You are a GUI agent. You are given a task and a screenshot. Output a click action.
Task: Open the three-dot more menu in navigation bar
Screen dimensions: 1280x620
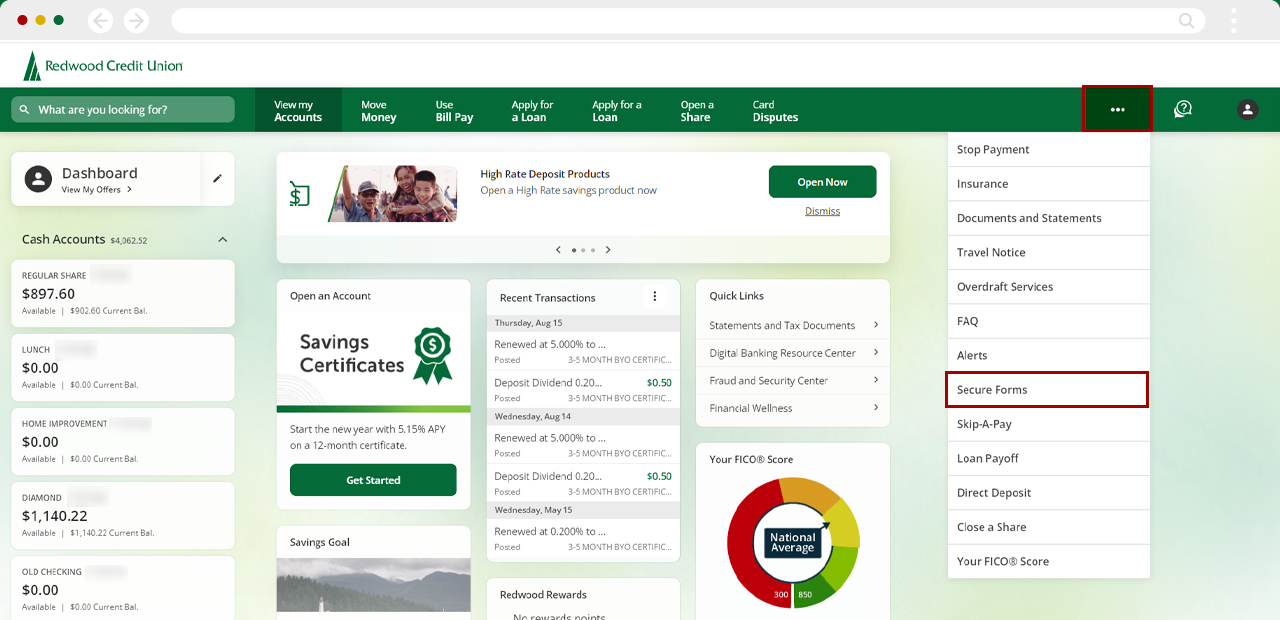click(1117, 109)
